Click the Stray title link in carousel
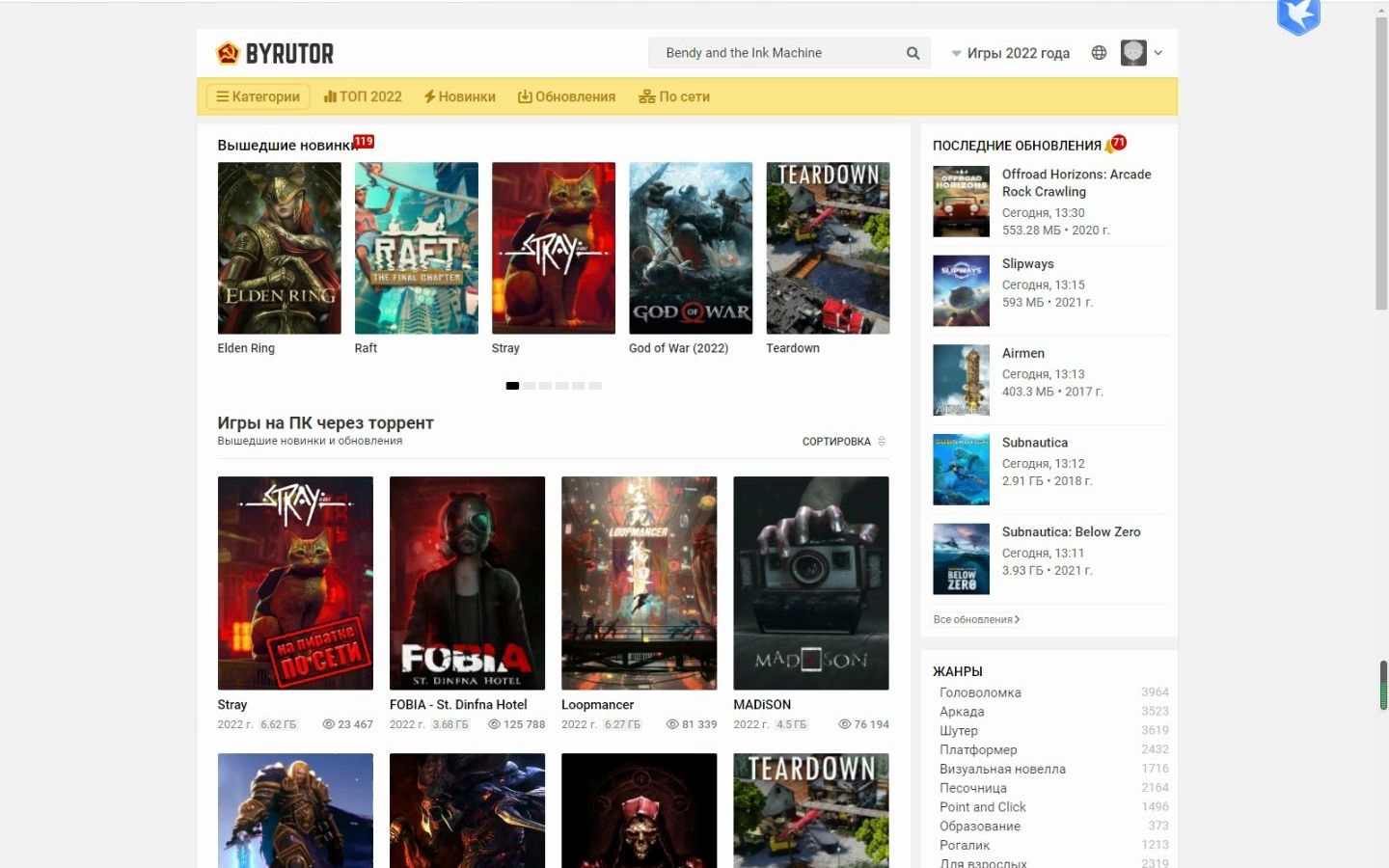The width and height of the screenshot is (1389, 868). 505,348
